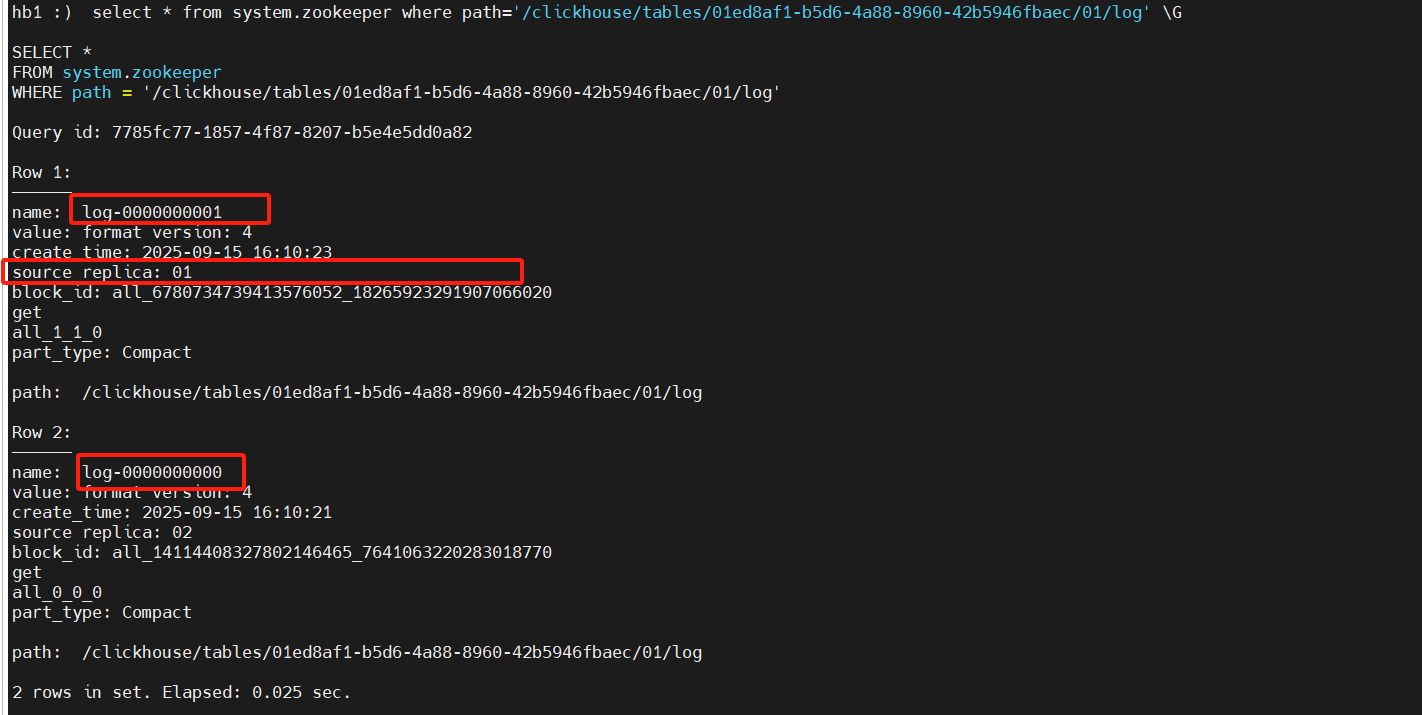
Task: Click the Query id value 7785fc77-1857-4f87-8207-b5e4e5dd0a82
Action: [292, 133]
